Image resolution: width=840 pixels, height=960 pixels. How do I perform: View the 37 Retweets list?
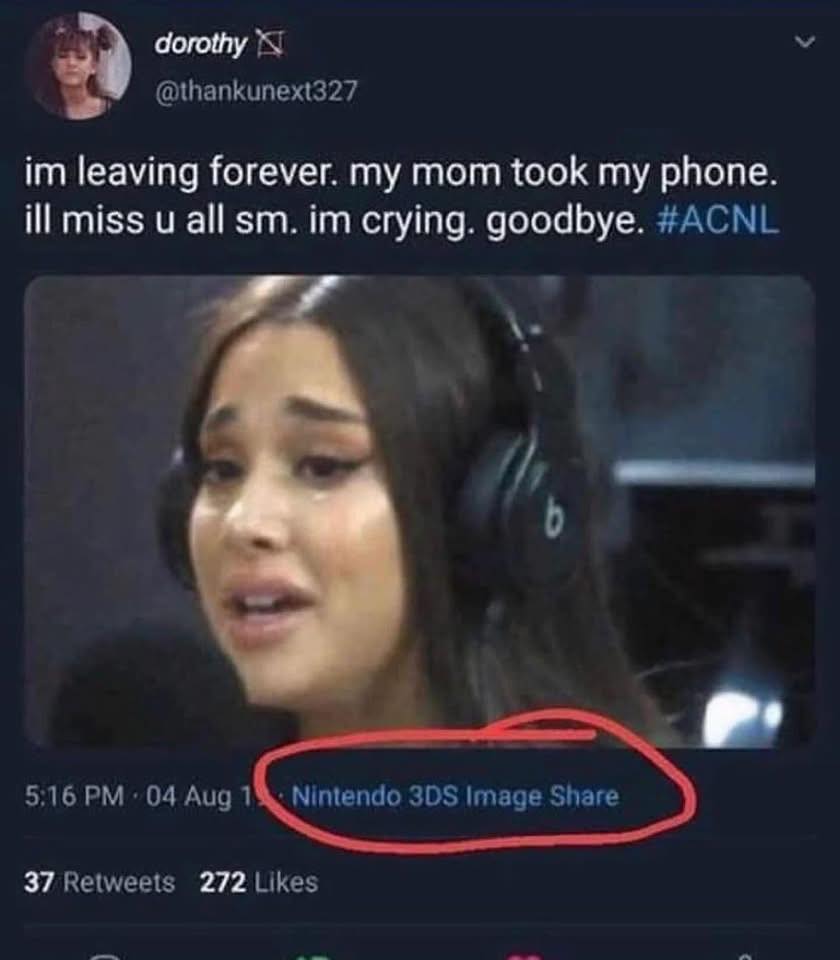(x=100, y=882)
